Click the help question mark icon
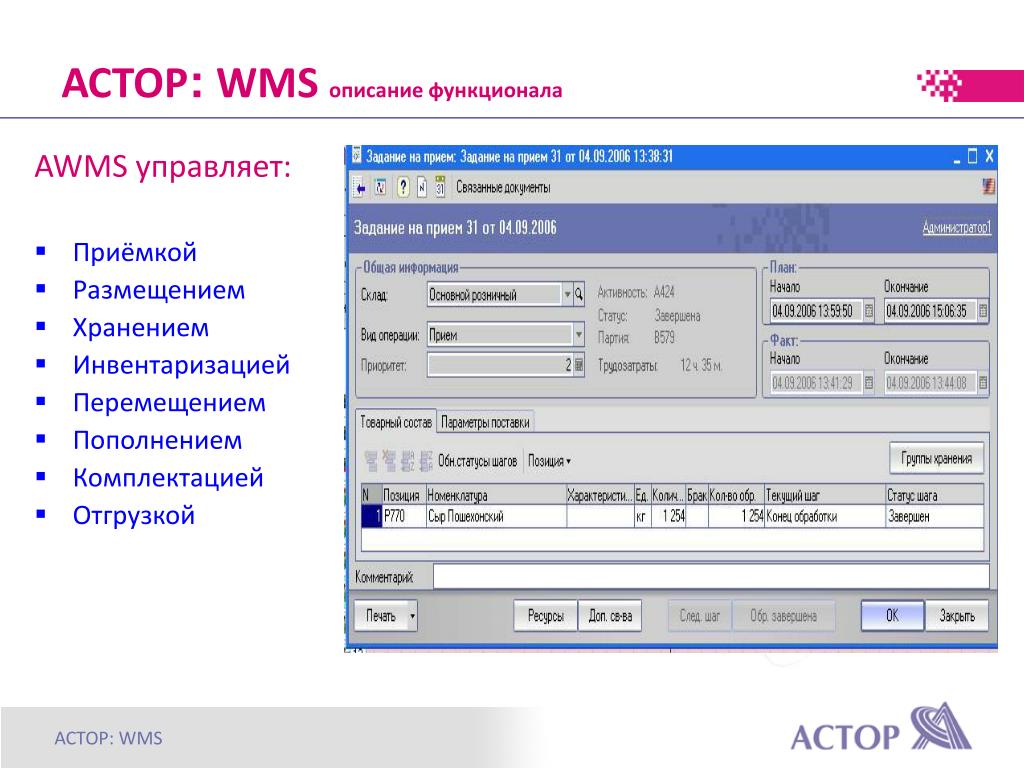 tap(403, 188)
